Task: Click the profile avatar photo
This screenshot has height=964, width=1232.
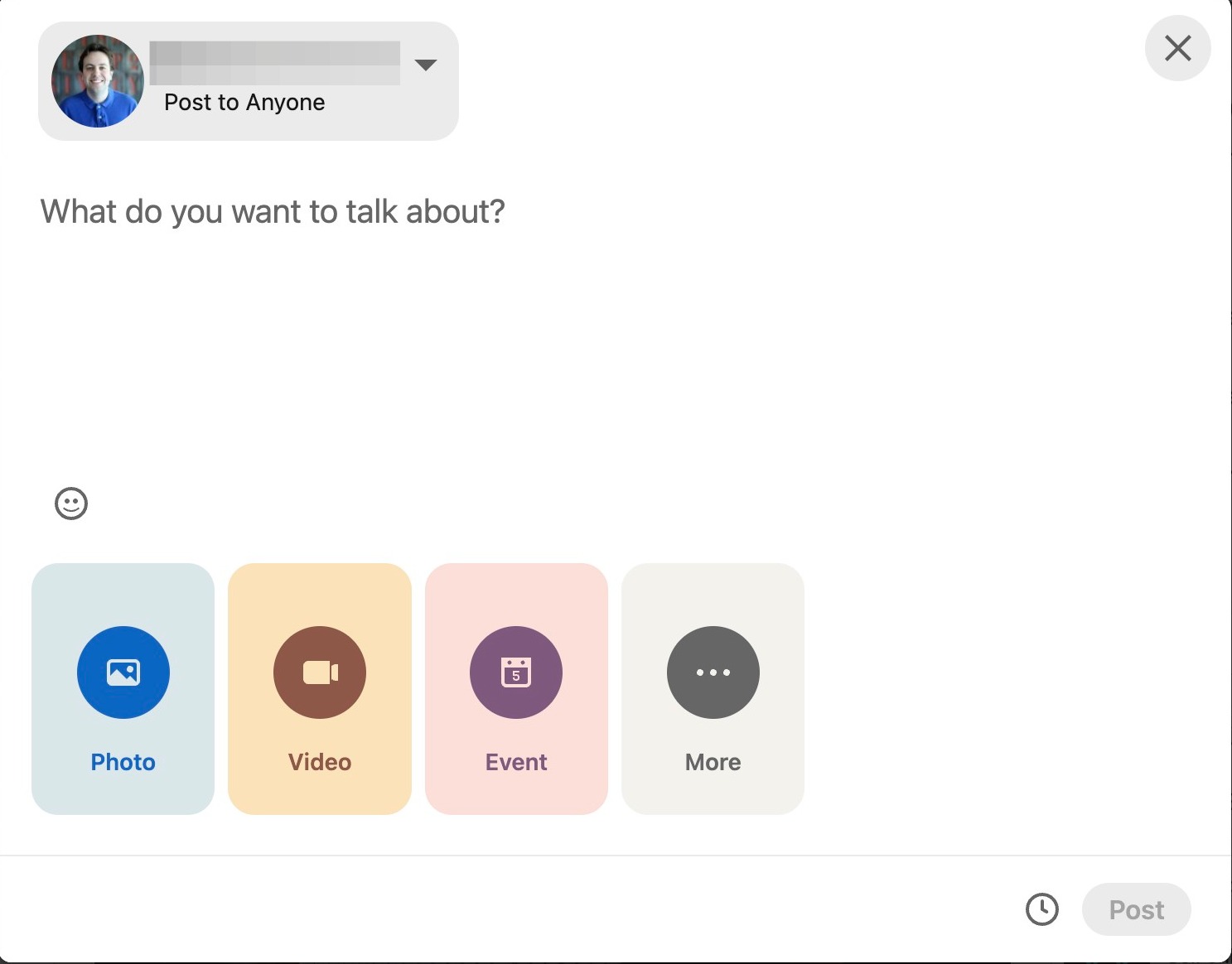Action: [x=98, y=81]
